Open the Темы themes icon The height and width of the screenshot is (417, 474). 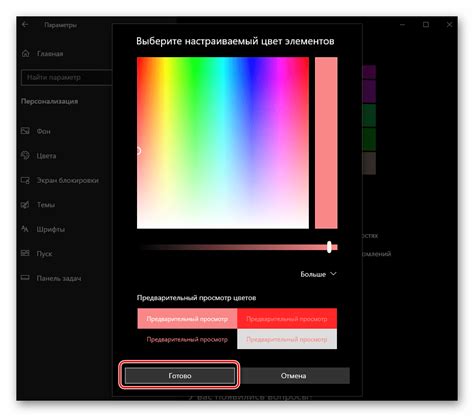(x=25, y=204)
